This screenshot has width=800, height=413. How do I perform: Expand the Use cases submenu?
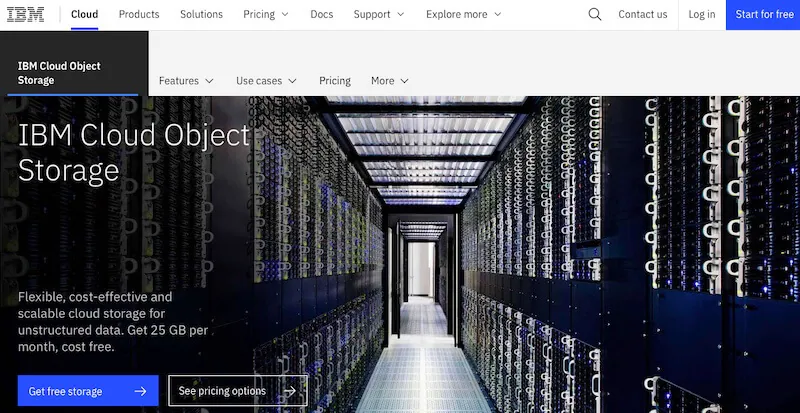266,81
